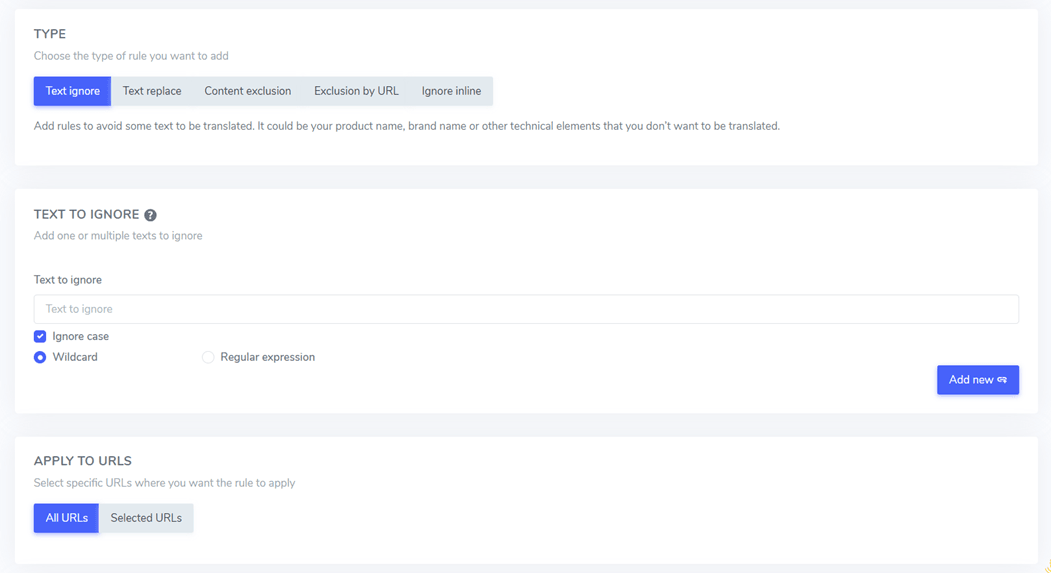Click the help icon beside TEXT TO IGNORE
The image size is (1051, 573).
coord(150,215)
